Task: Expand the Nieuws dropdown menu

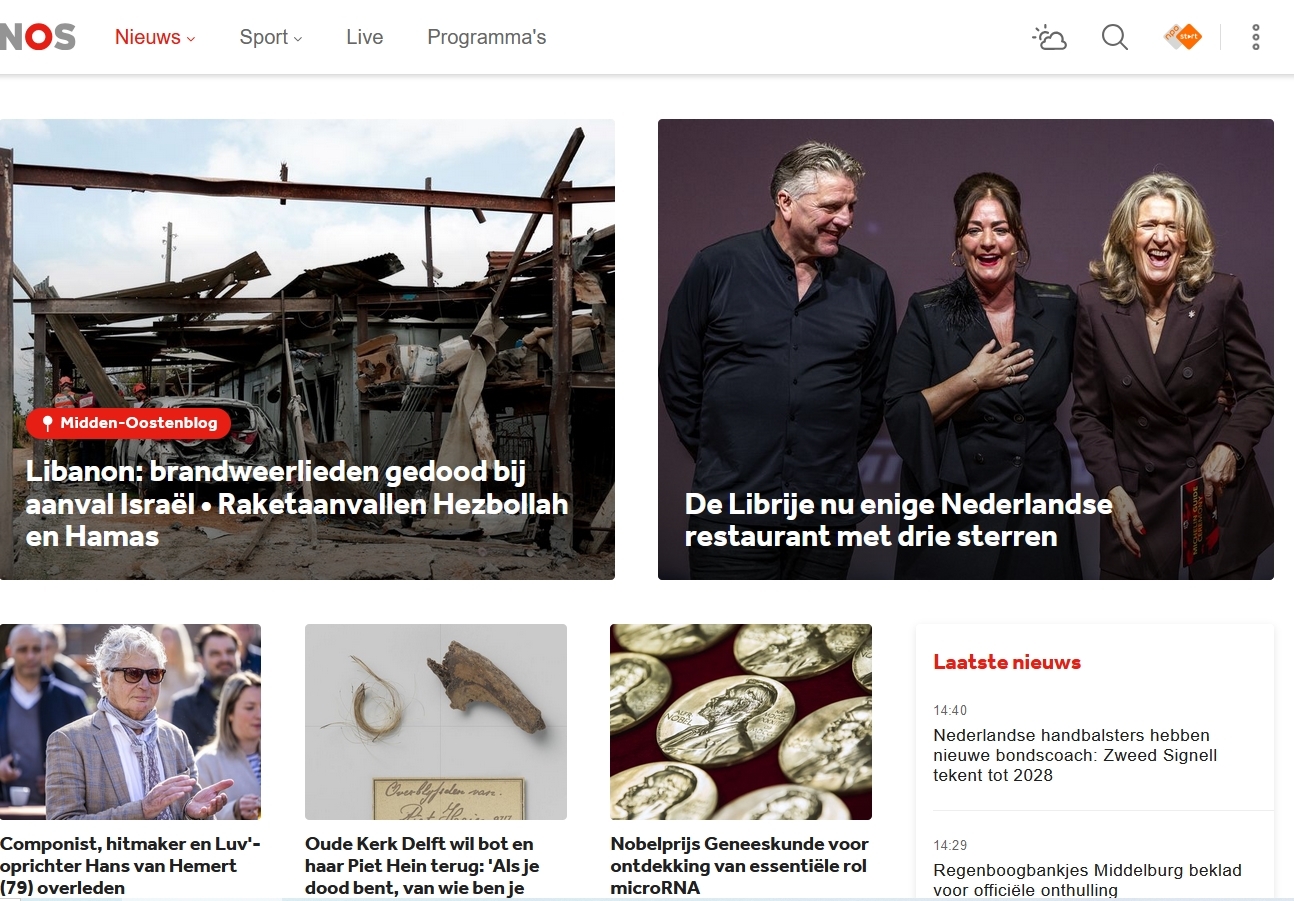Action: tap(155, 38)
